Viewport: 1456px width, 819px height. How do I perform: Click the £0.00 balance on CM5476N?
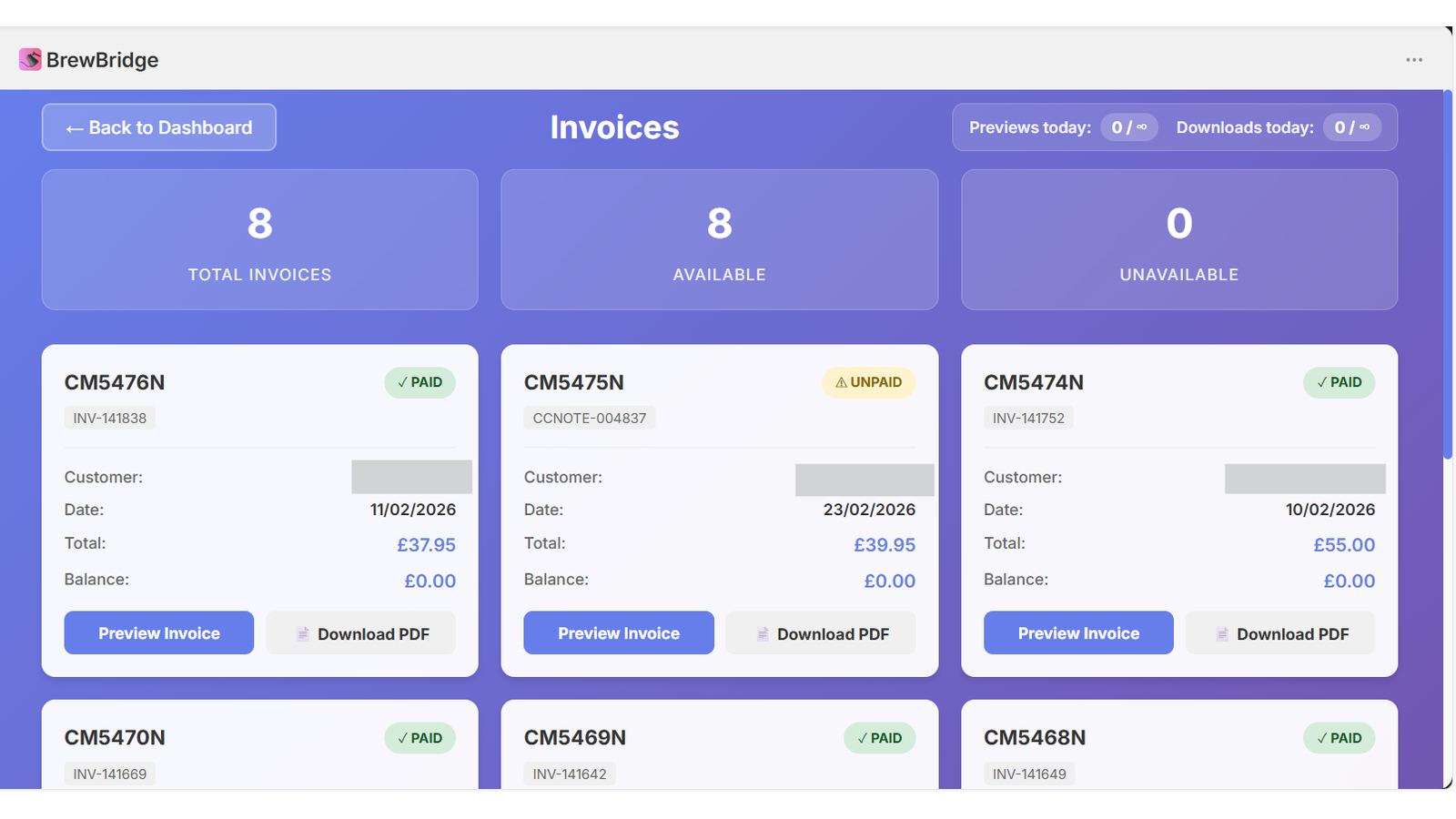pos(430,581)
